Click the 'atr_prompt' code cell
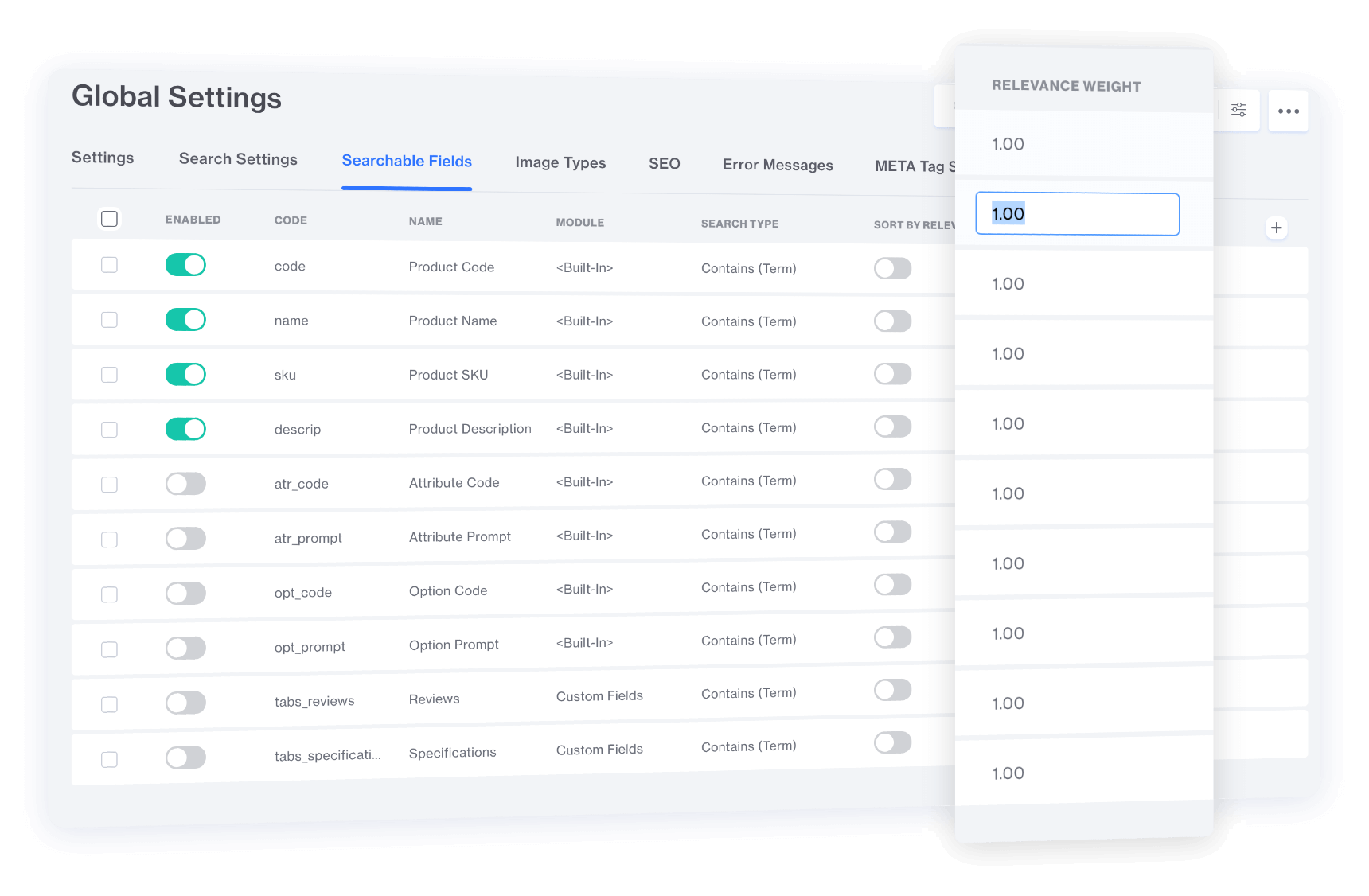This screenshot has height=896, width=1369. 308,539
